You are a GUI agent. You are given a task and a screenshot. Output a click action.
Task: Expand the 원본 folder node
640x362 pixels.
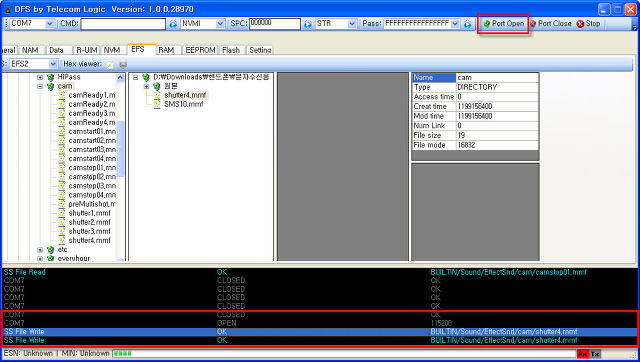coord(146,86)
